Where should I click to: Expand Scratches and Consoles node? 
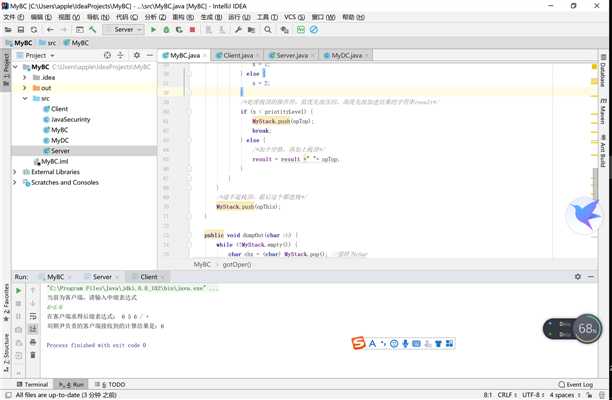(15, 183)
